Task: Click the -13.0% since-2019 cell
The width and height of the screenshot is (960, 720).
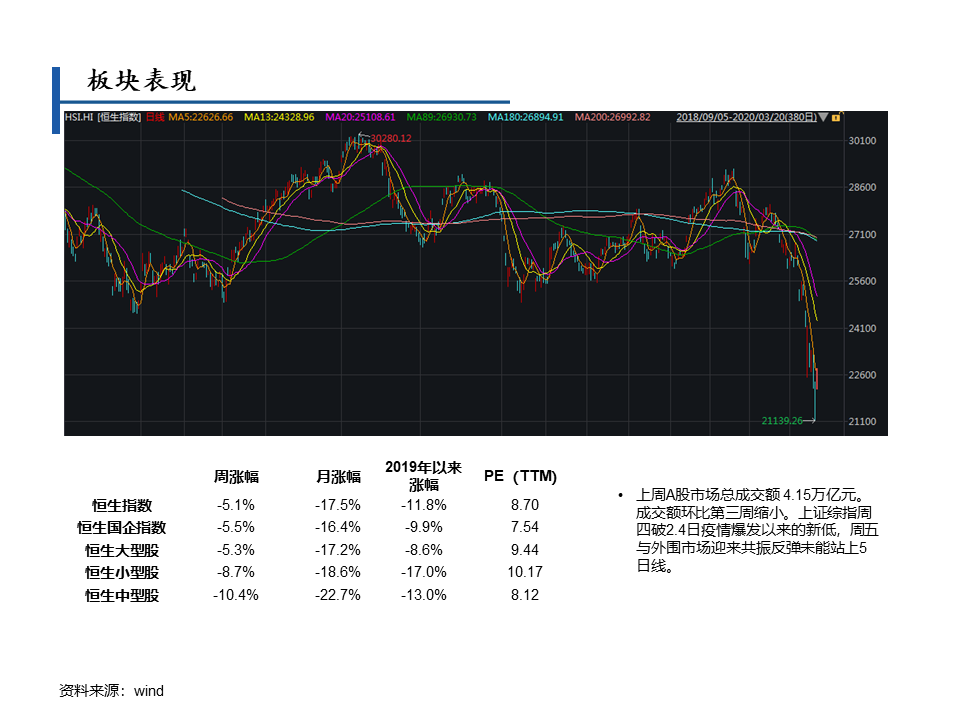Action: [x=424, y=594]
